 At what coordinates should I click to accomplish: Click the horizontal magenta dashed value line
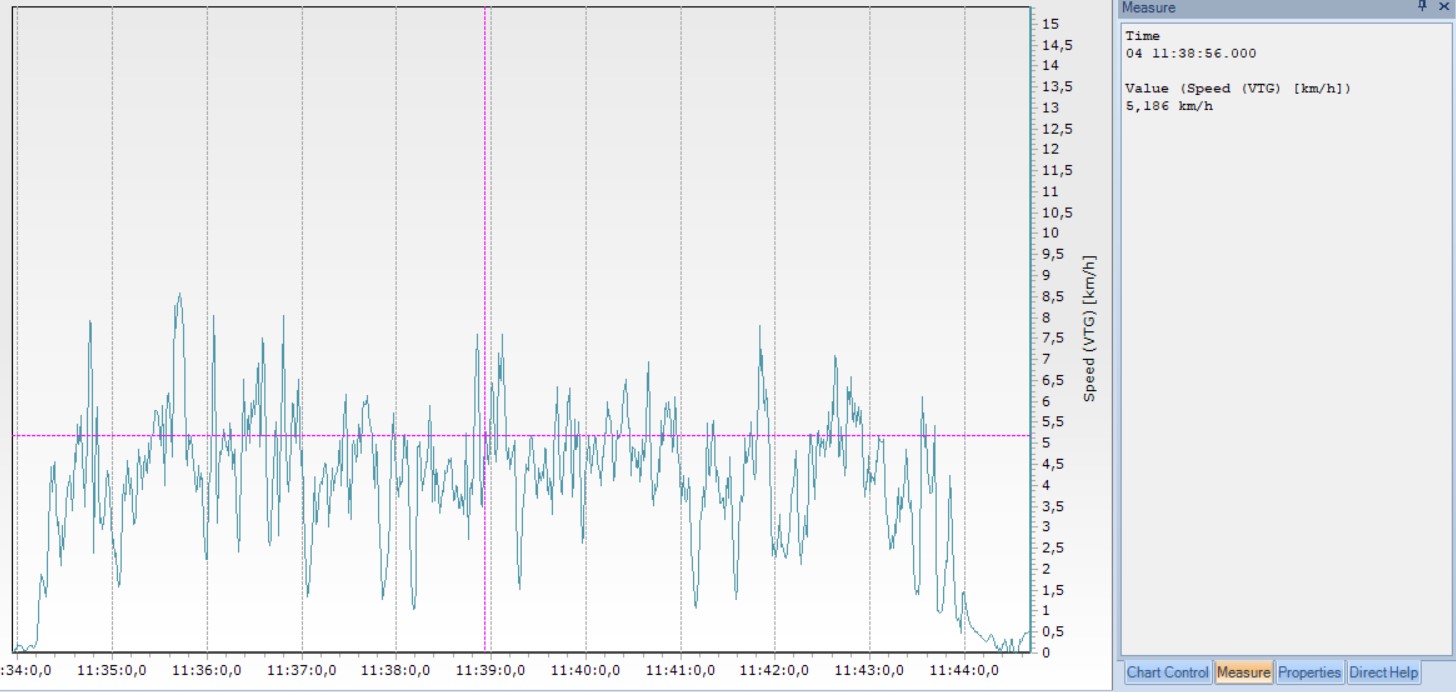700,435
